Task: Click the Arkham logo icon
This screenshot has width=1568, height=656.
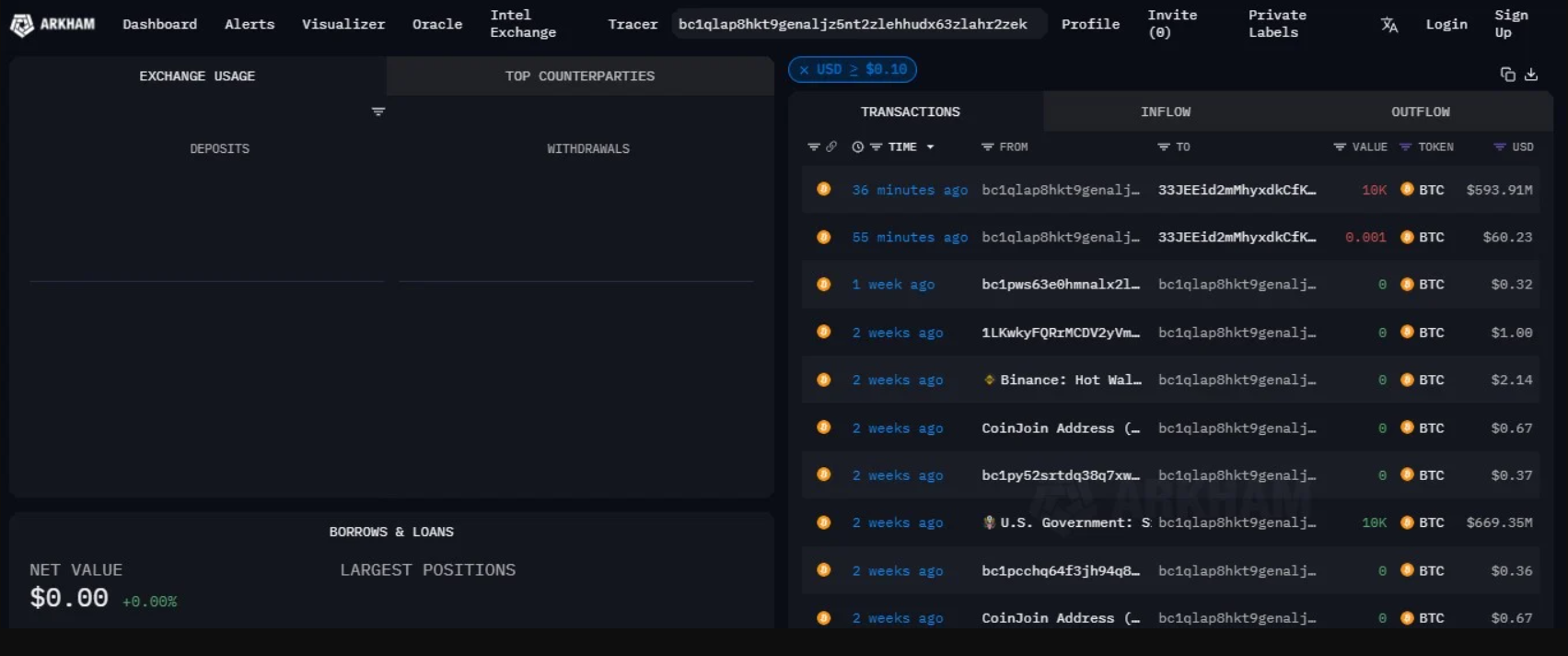Action: click(x=22, y=25)
